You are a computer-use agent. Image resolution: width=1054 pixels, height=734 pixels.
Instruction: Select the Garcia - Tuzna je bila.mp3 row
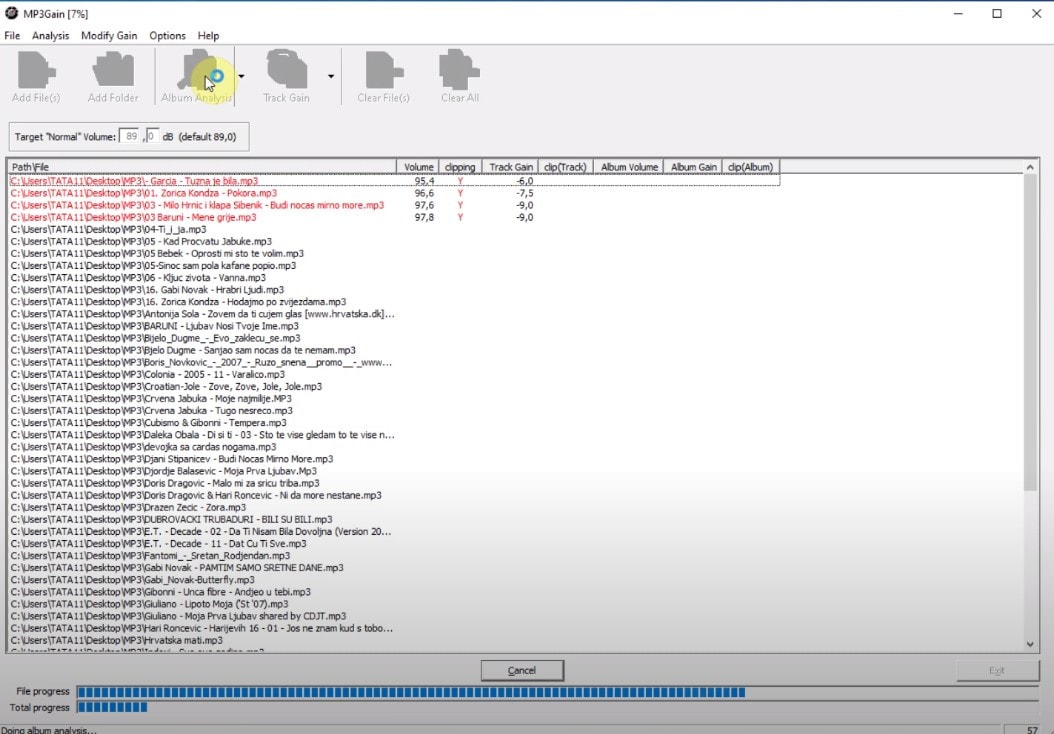395,181
